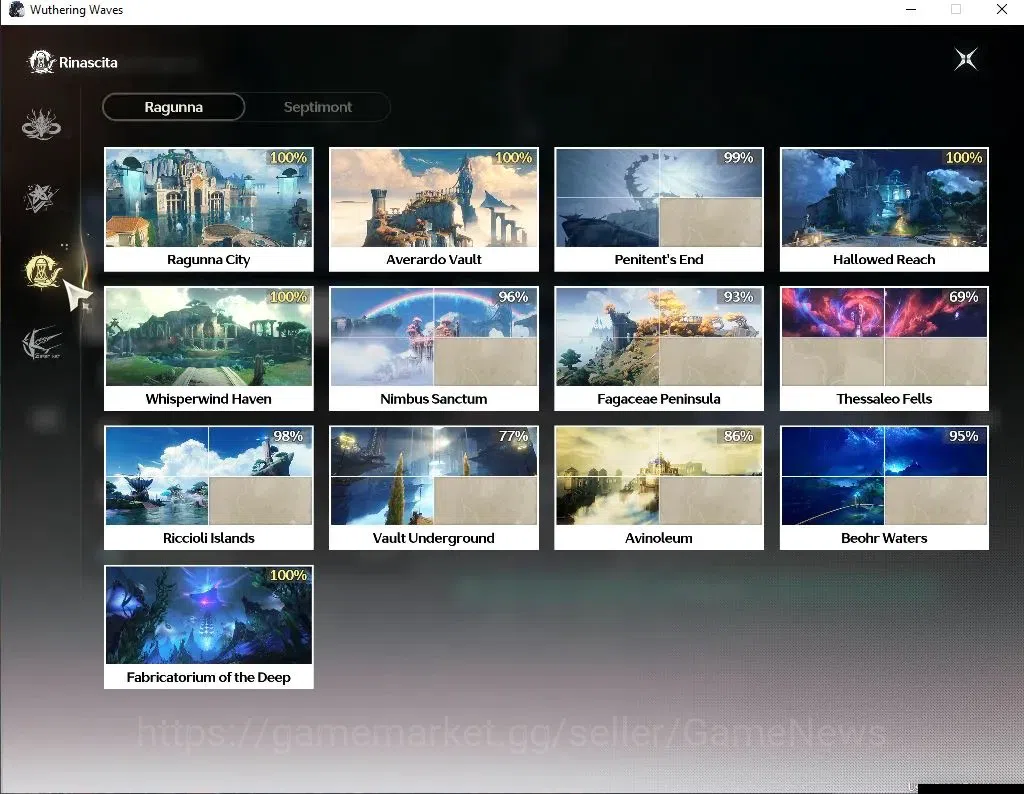This screenshot has width=1024, height=794.
Task: Click the Rinascita emblem icon in header
Action: [41, 63]
